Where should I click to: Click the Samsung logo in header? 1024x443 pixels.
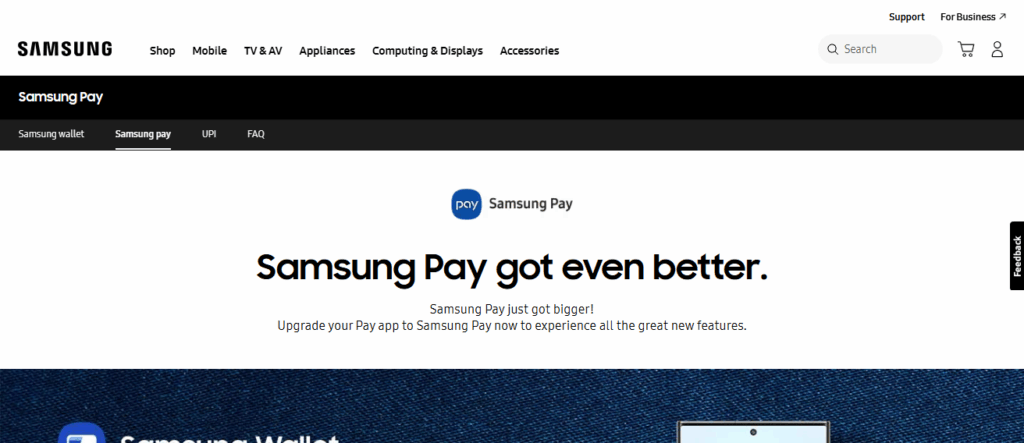click(65, 49)
